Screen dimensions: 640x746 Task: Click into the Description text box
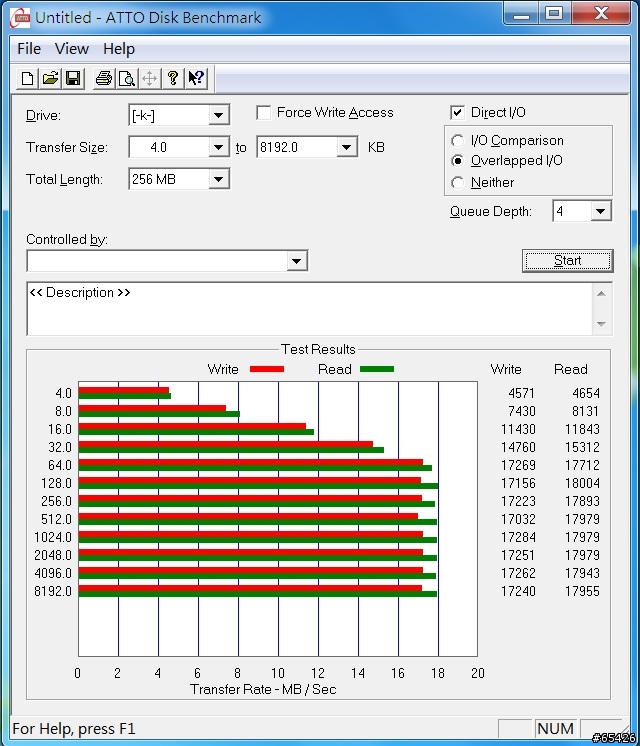309,309
